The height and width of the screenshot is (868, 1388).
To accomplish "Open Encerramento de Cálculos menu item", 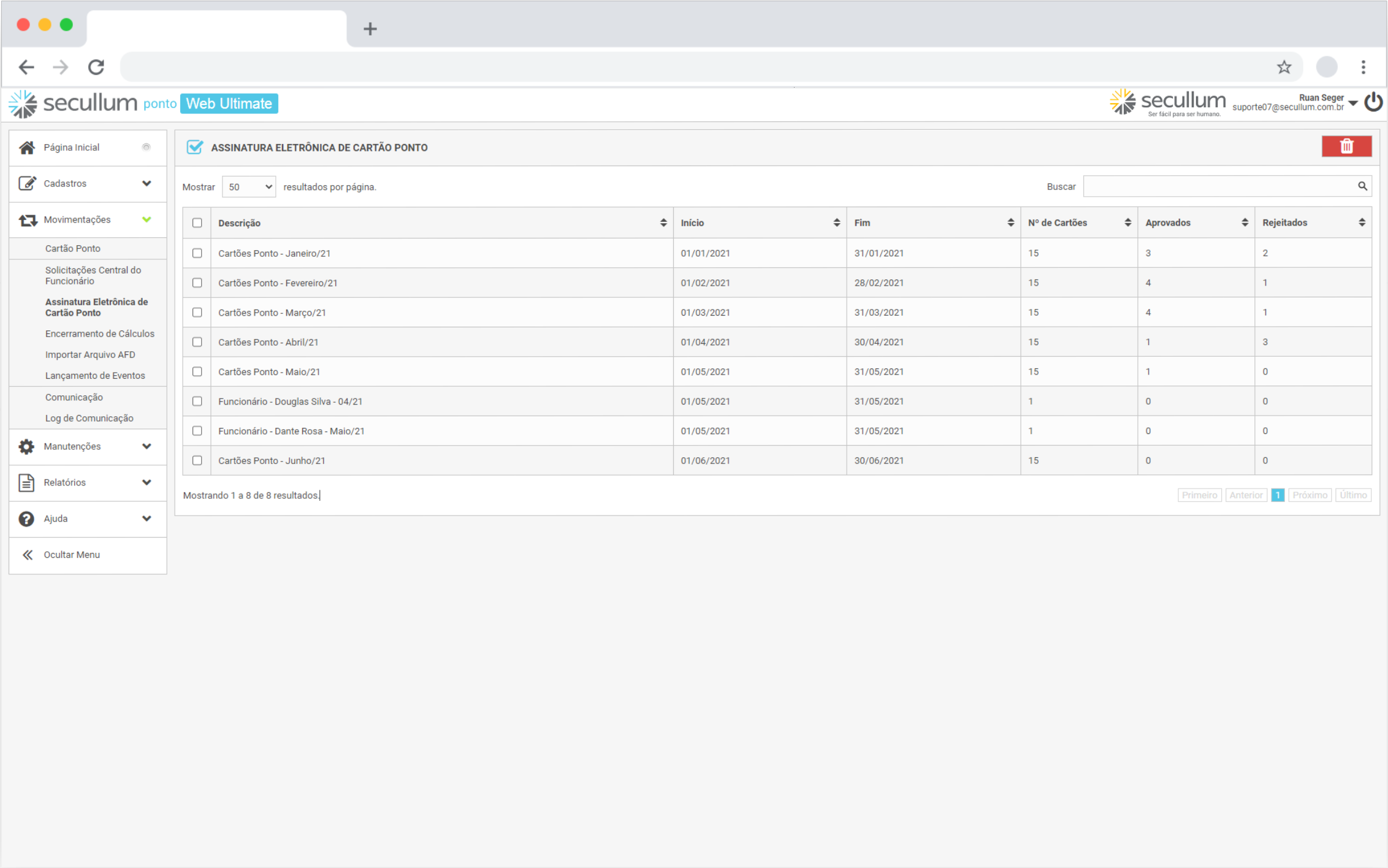I will (99, 334).
